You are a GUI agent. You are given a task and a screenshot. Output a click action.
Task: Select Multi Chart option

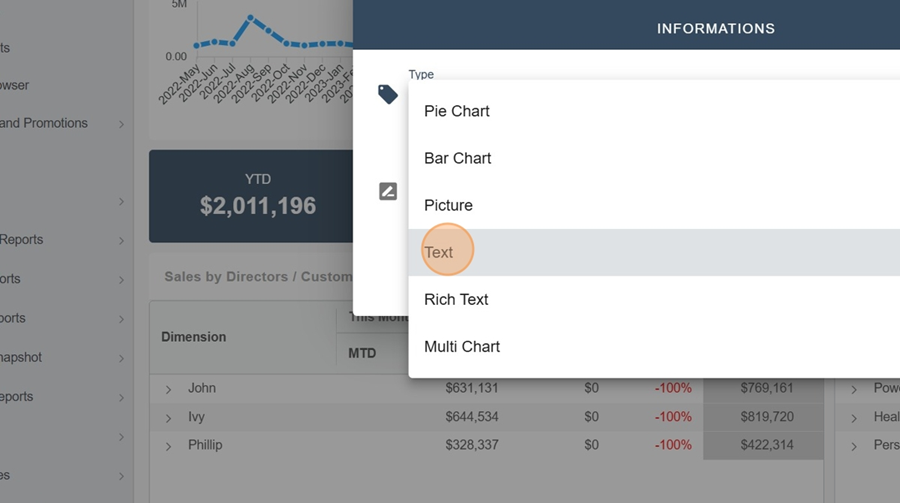click(x=462, y=346)
